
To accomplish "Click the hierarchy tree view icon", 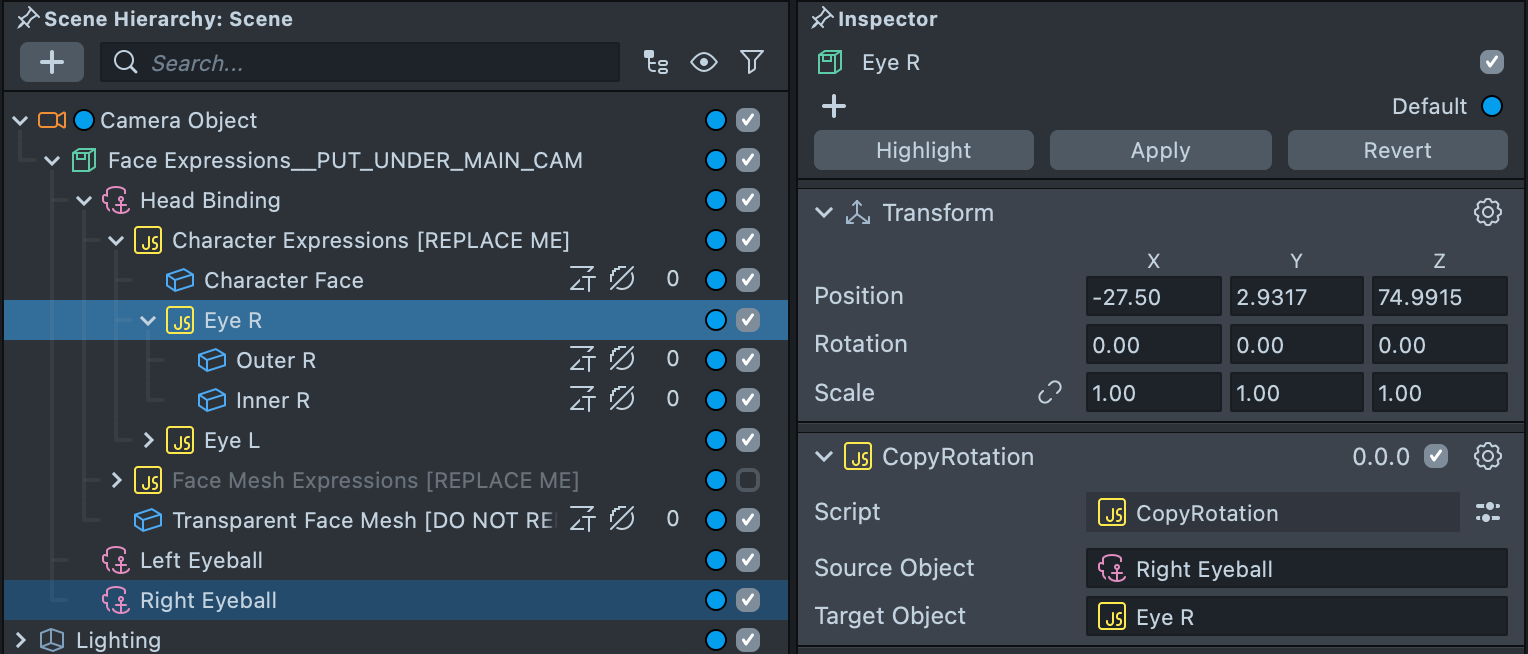I will pyautogui.click(x=656, y=63).
